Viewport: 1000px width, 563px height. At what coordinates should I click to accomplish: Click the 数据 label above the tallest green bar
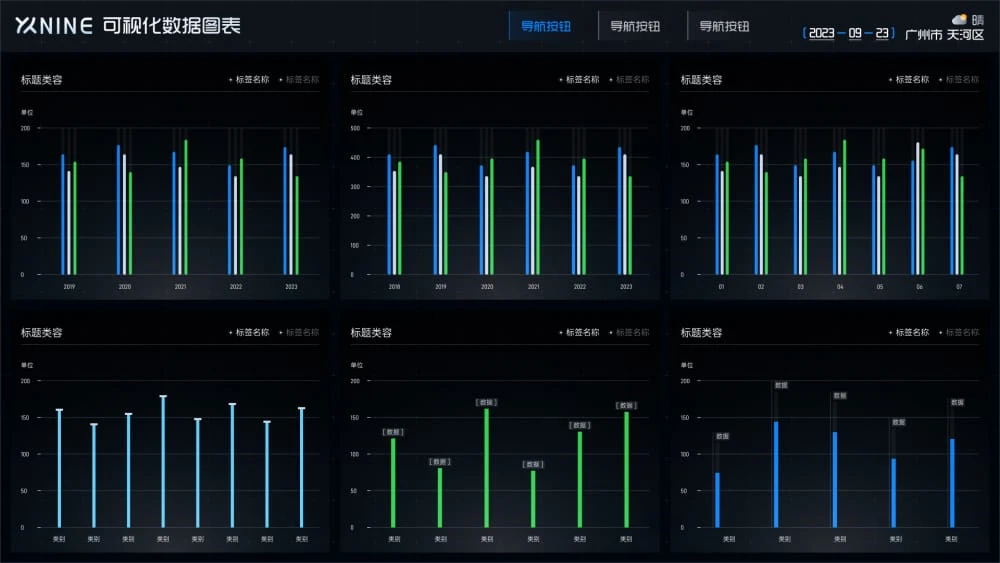click(x=487, y=402)
